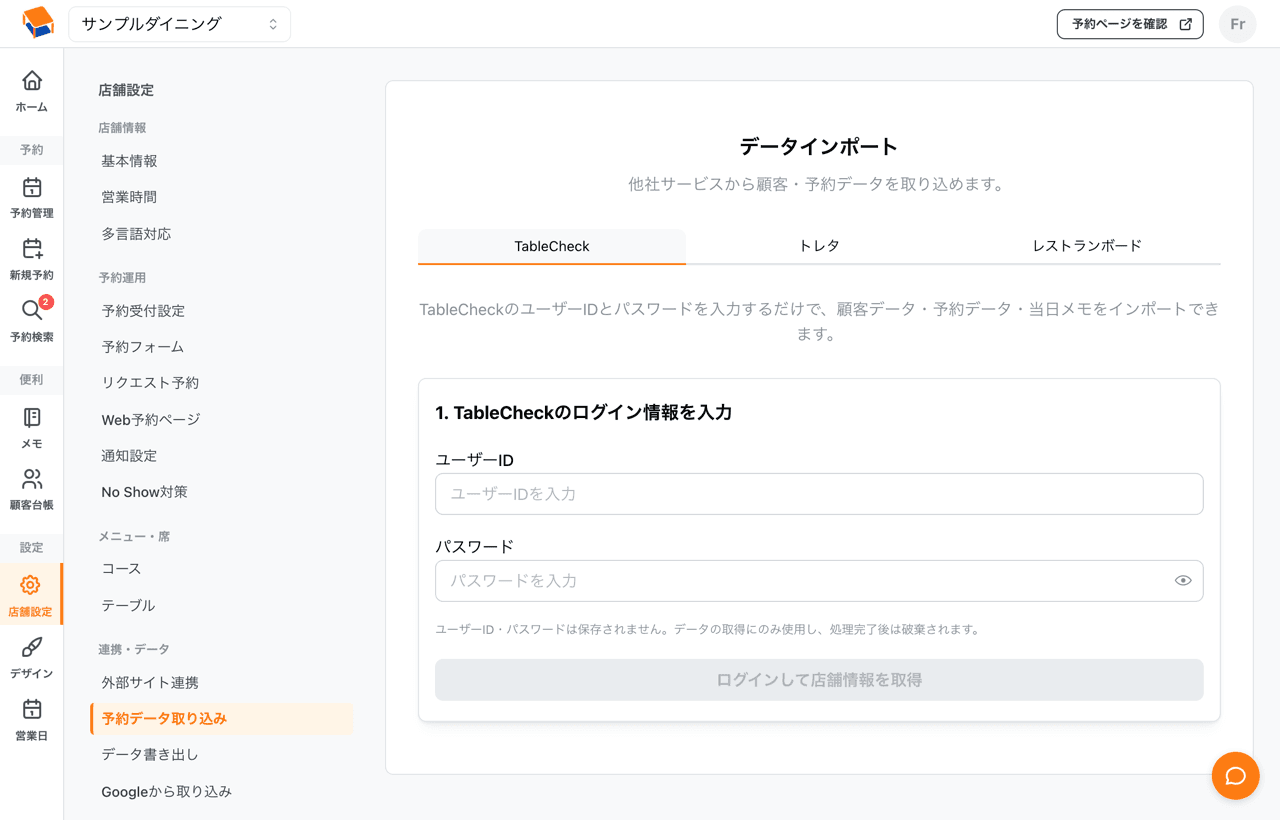Click the ユーザーID・パスワードは保存されません notice text

(708, 630)
